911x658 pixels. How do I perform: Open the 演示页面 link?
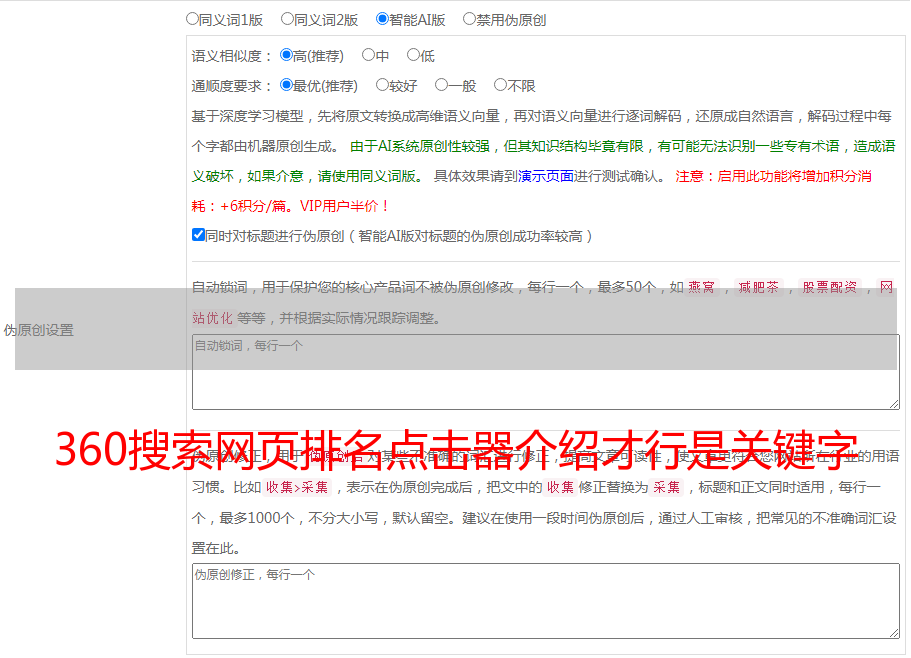(x=545, y=176)
